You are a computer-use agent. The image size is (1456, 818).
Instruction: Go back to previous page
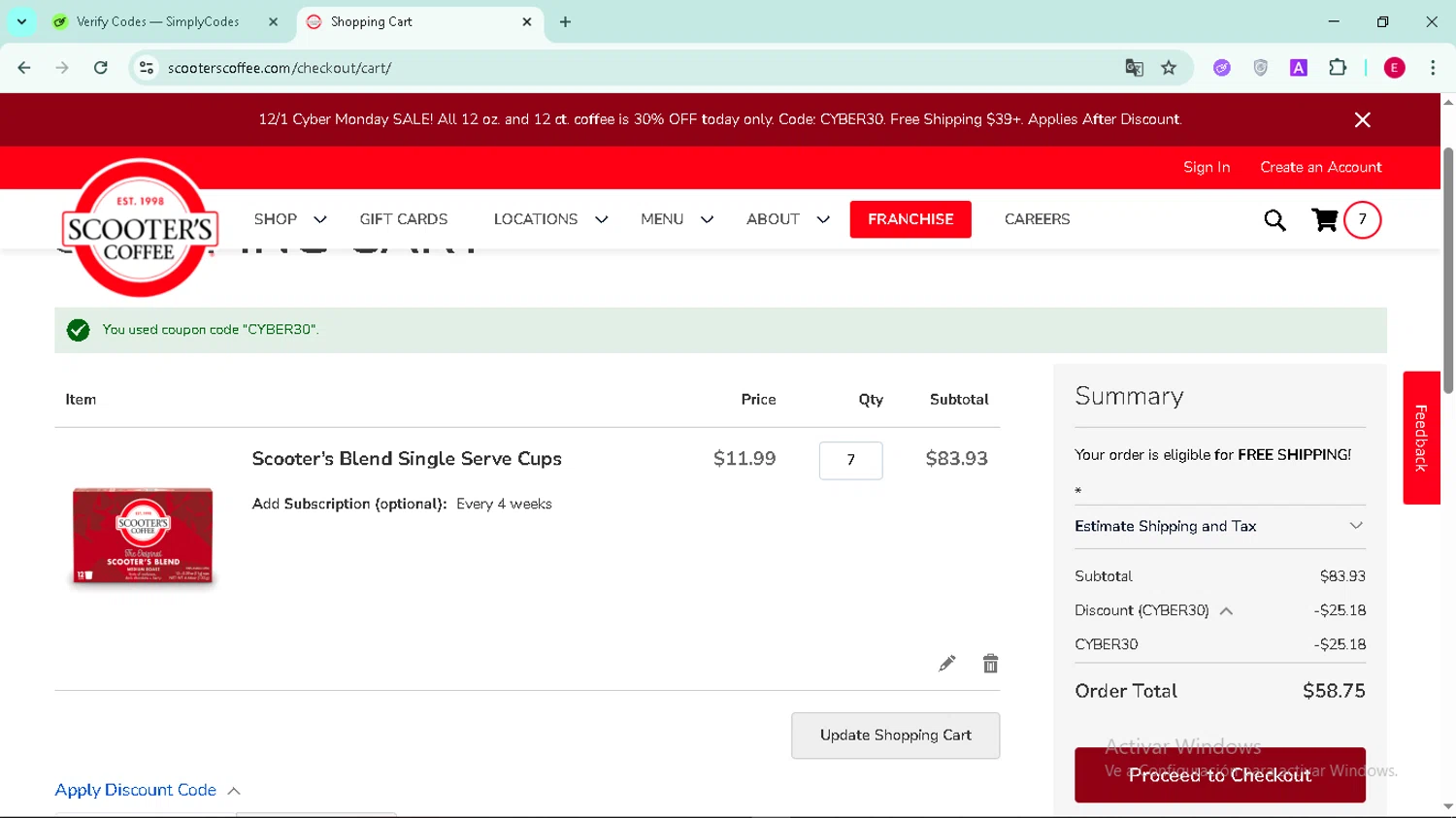click(x=24, y=68)
